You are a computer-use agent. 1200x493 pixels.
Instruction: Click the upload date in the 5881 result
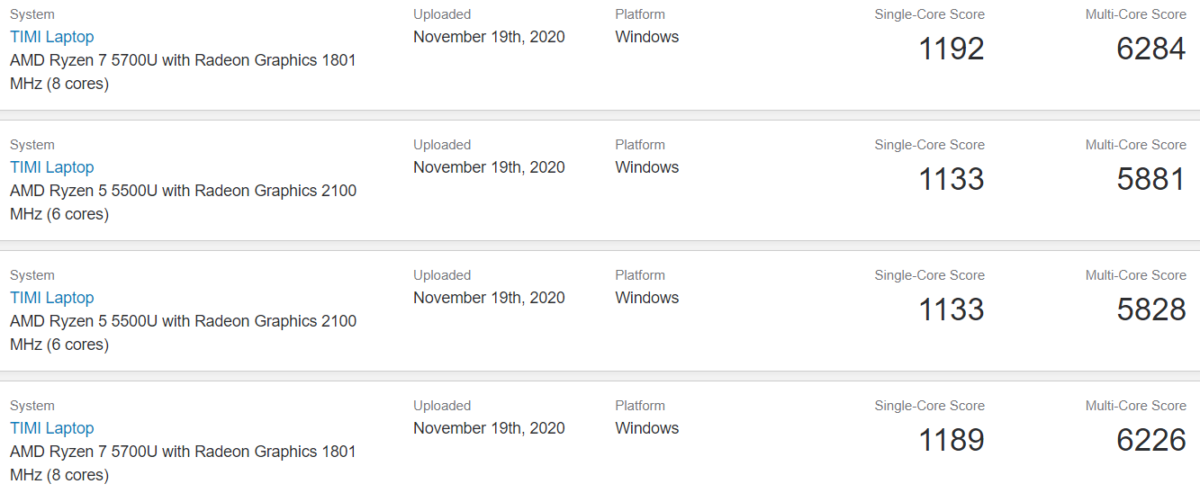(x=489, y=167)
